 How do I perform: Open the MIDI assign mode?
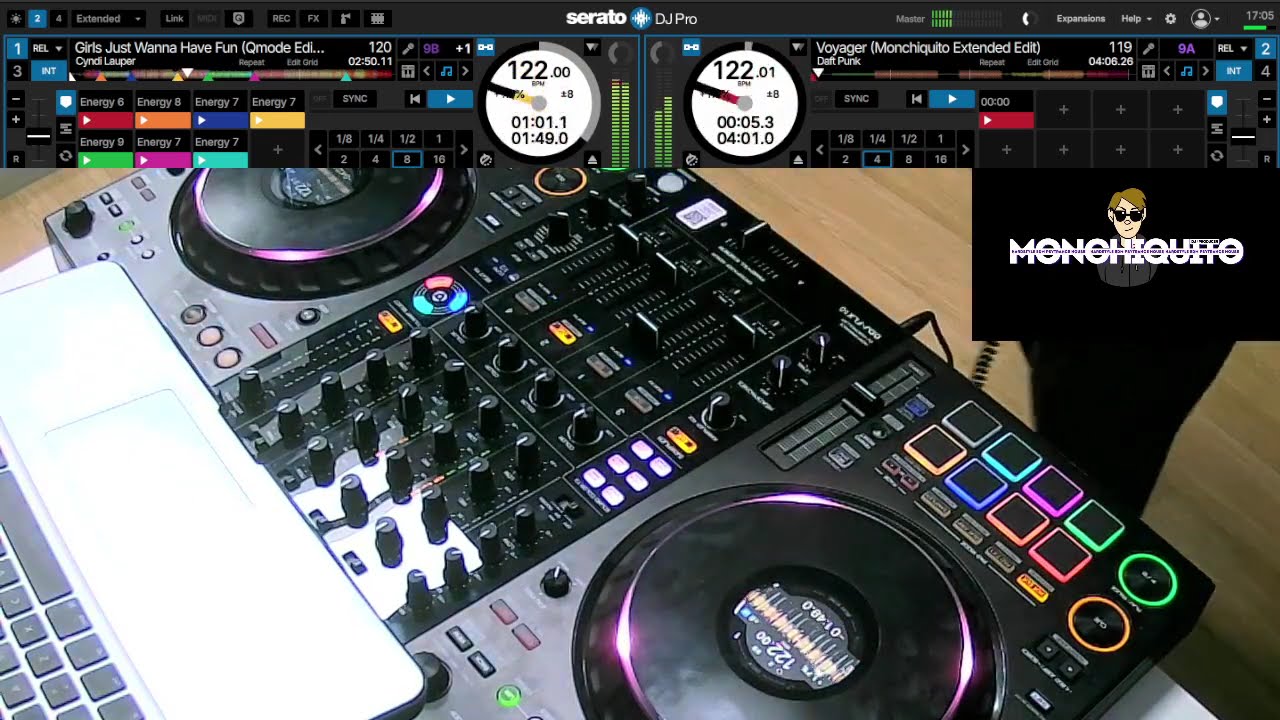[x=207, y=18]
